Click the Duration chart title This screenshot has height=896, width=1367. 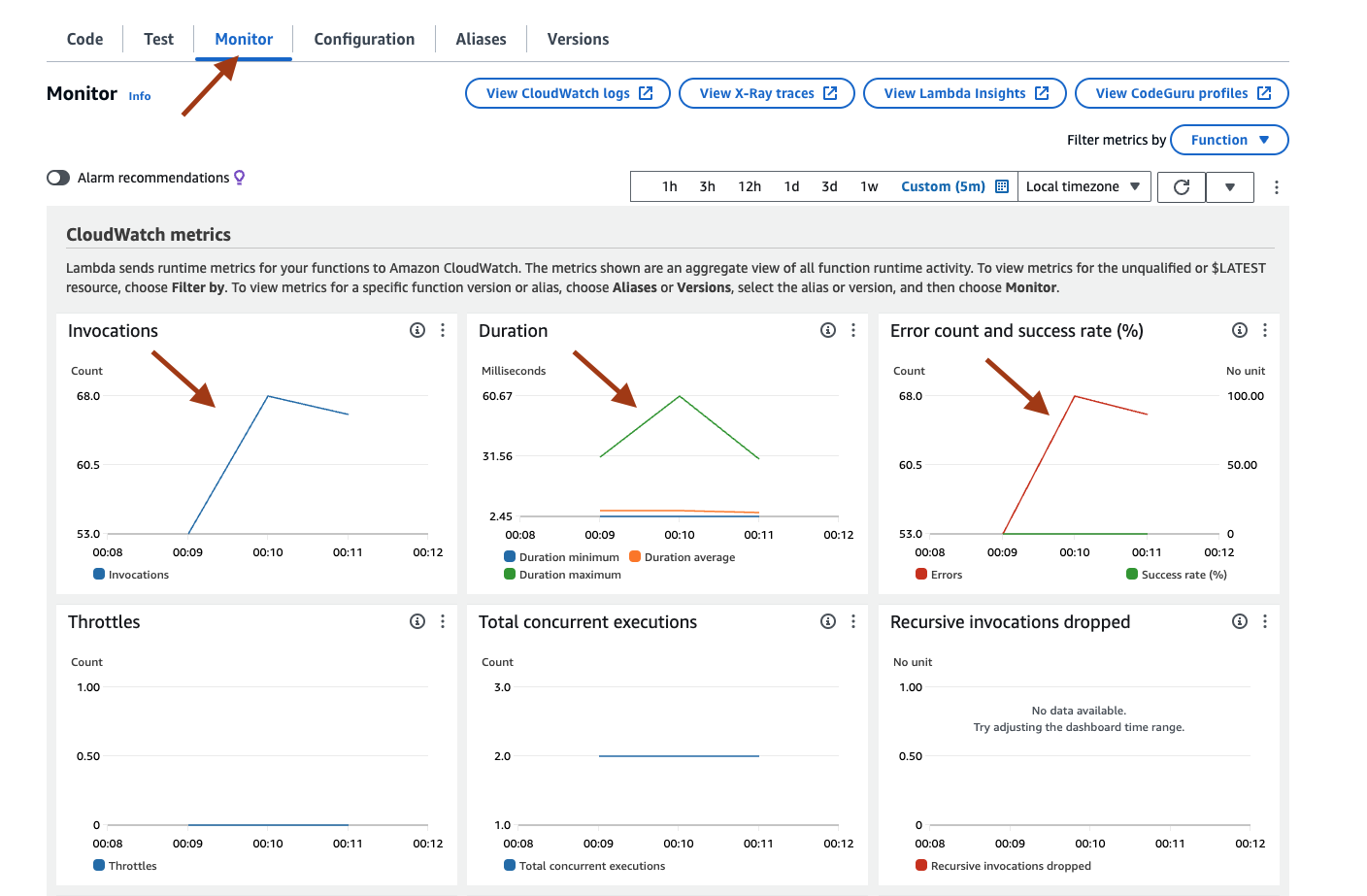pyautogui.click(x=513, y=331)
